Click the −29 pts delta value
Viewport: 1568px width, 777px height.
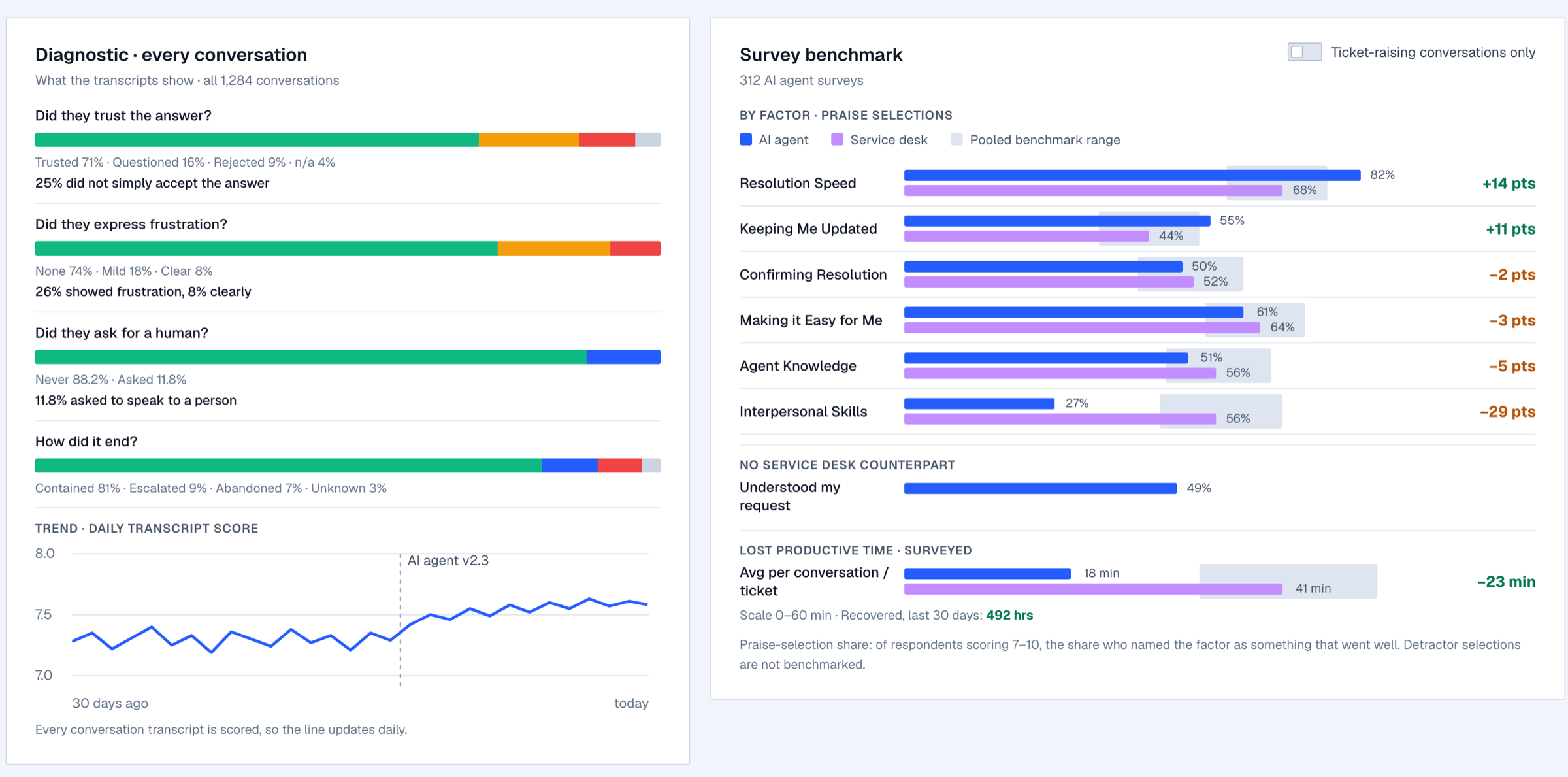(1507, 412)
